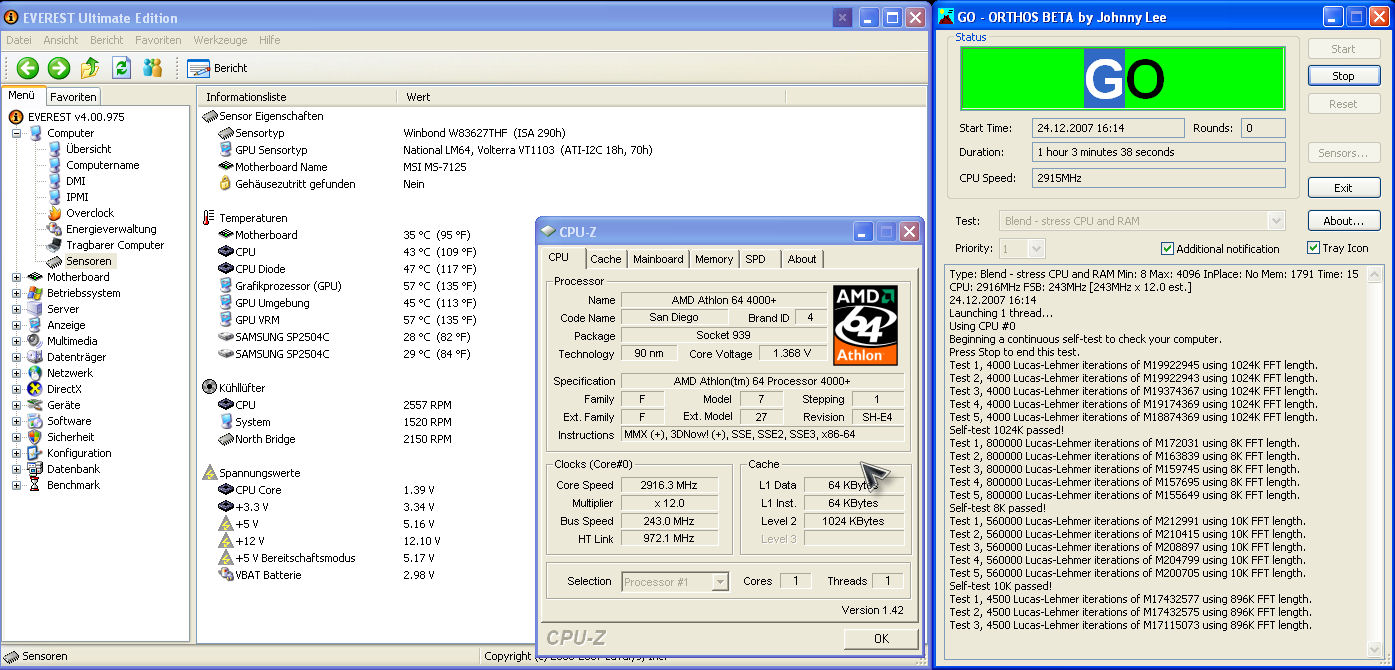1395x670 pixels.
Task: Click the CPU Speed field in ORTHOS
Action: 1159,178
